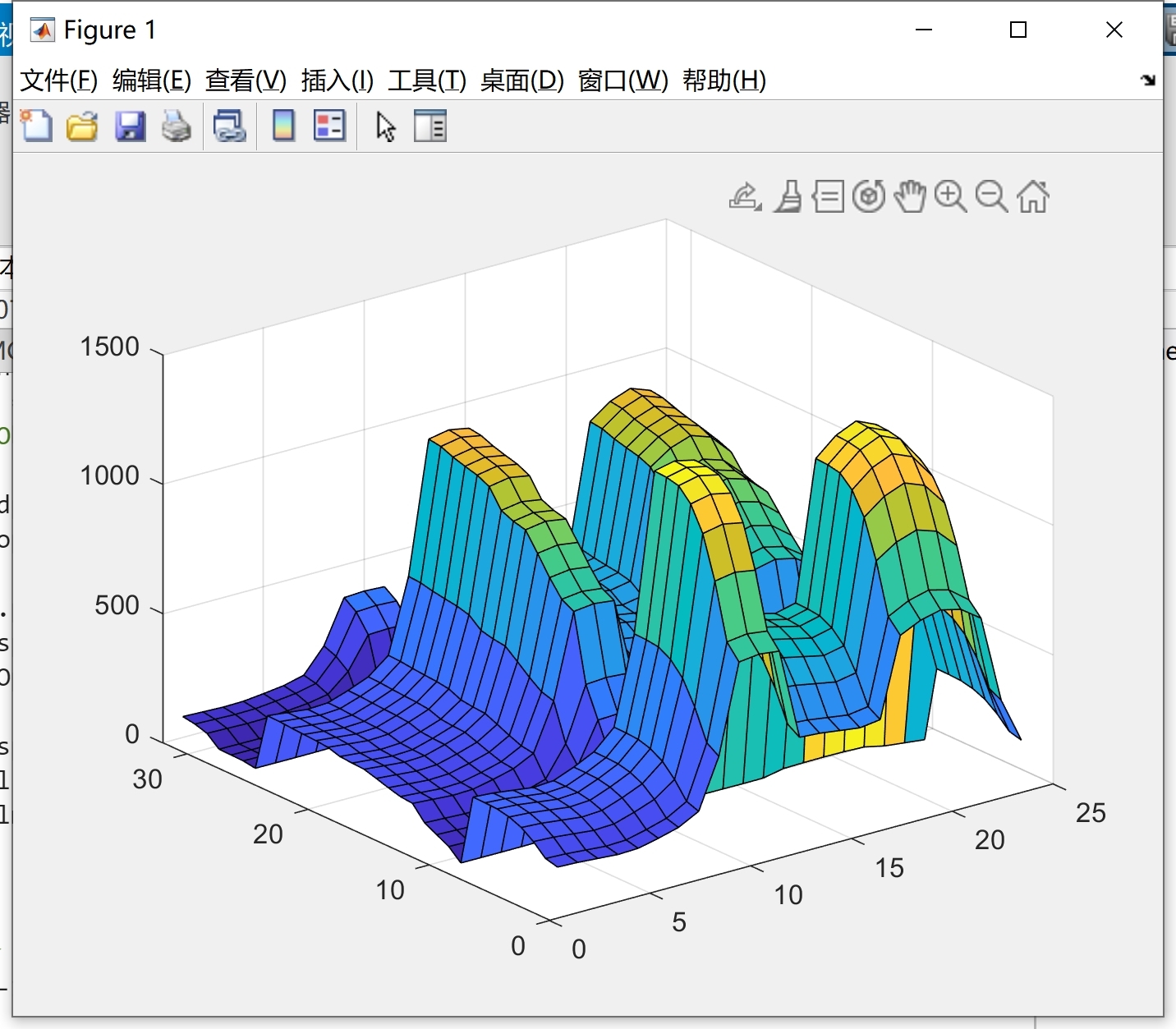Click the 1000 z-axis tick label

pyautogui.click(x=110, y=475)
